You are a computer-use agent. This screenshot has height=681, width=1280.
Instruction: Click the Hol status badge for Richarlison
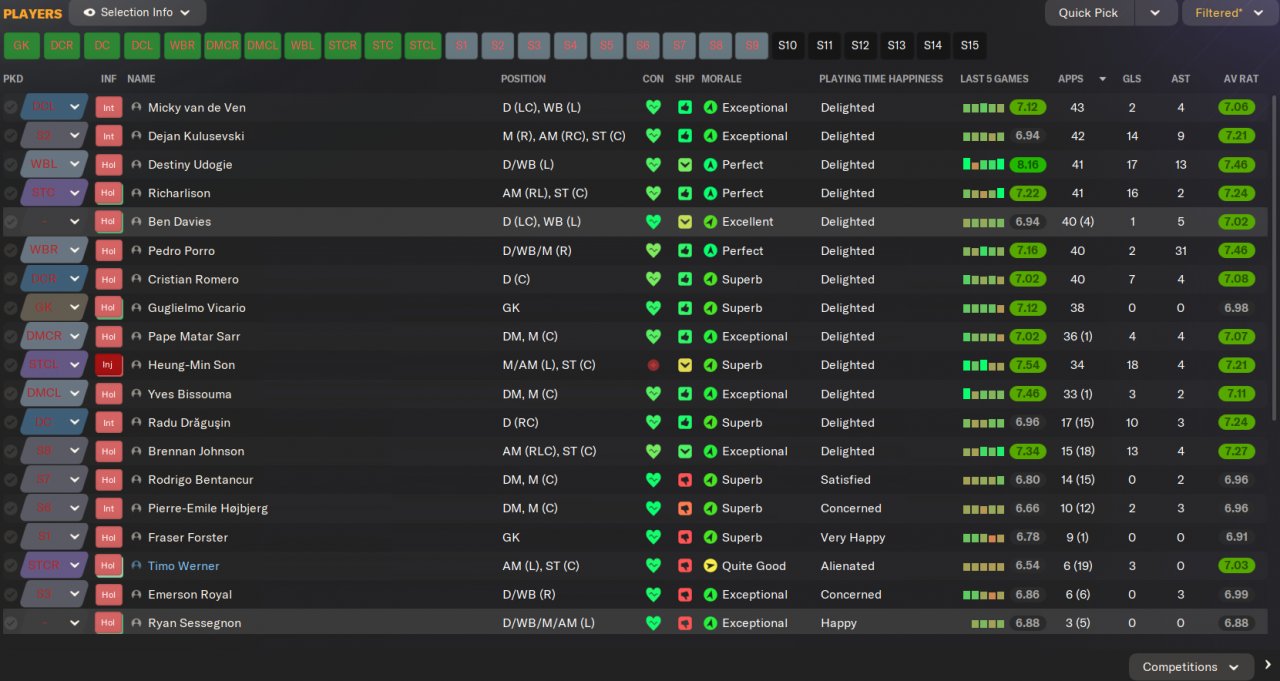108,193
